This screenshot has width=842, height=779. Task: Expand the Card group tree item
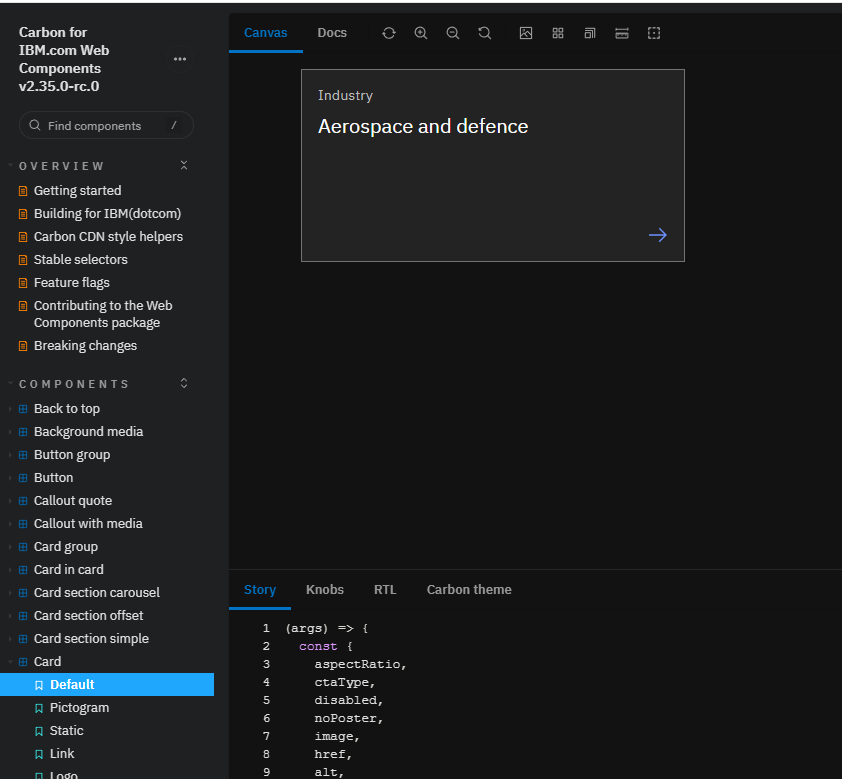[x=66, y=547]
